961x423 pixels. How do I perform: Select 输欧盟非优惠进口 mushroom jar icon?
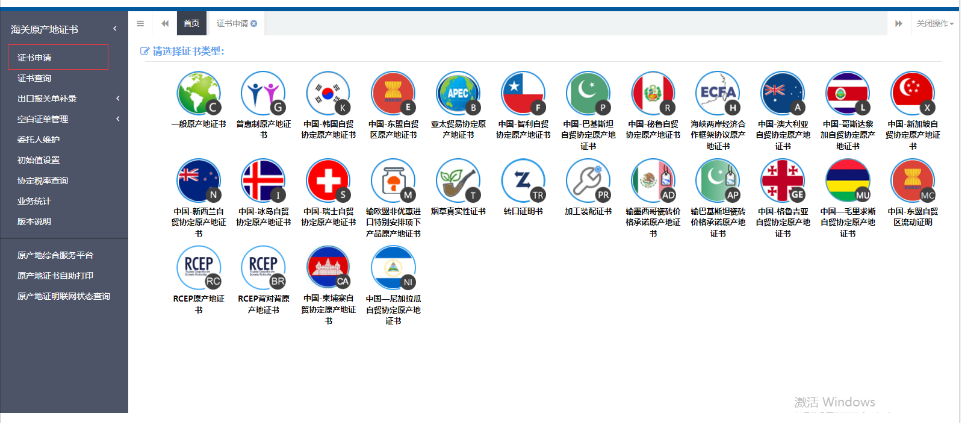(x=393, y=180)
